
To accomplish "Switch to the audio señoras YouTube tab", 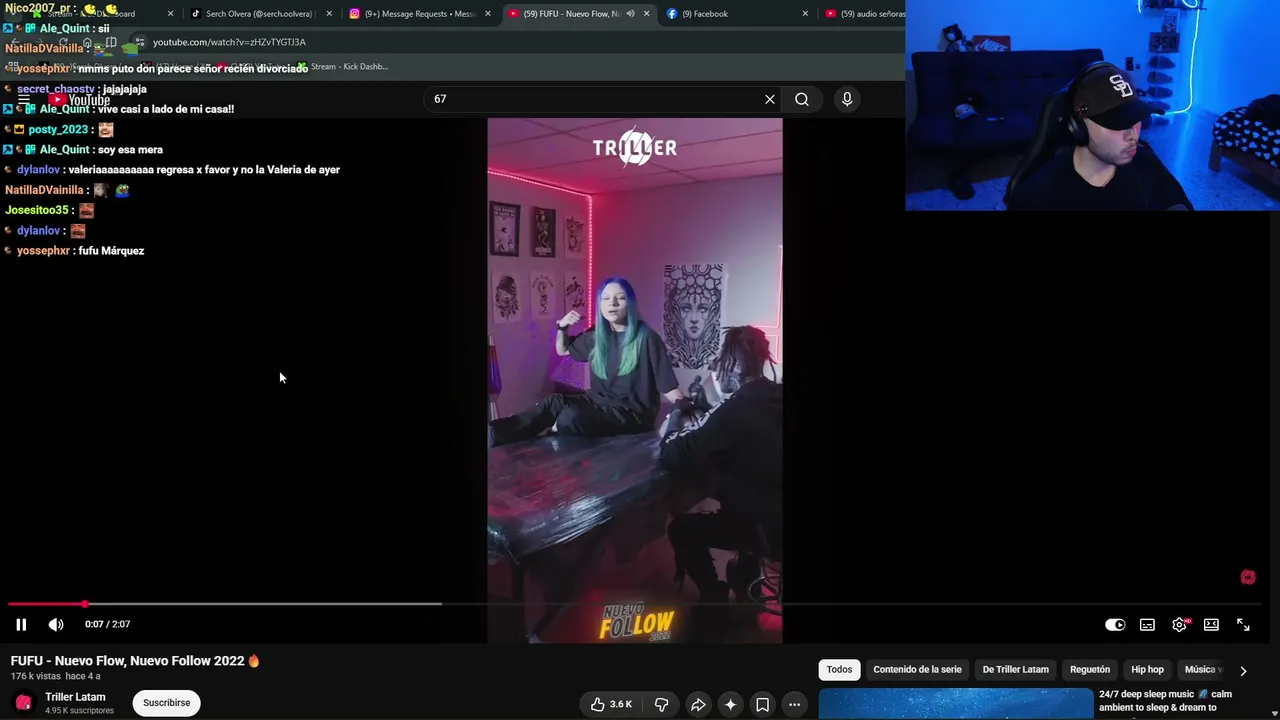I will [866, 14].
